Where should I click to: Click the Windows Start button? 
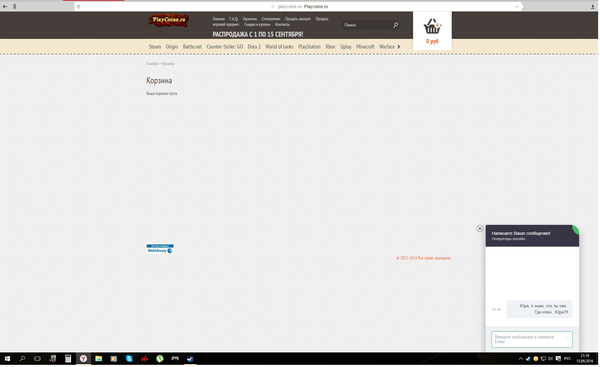pyautogui.click(x=7, y=359)
